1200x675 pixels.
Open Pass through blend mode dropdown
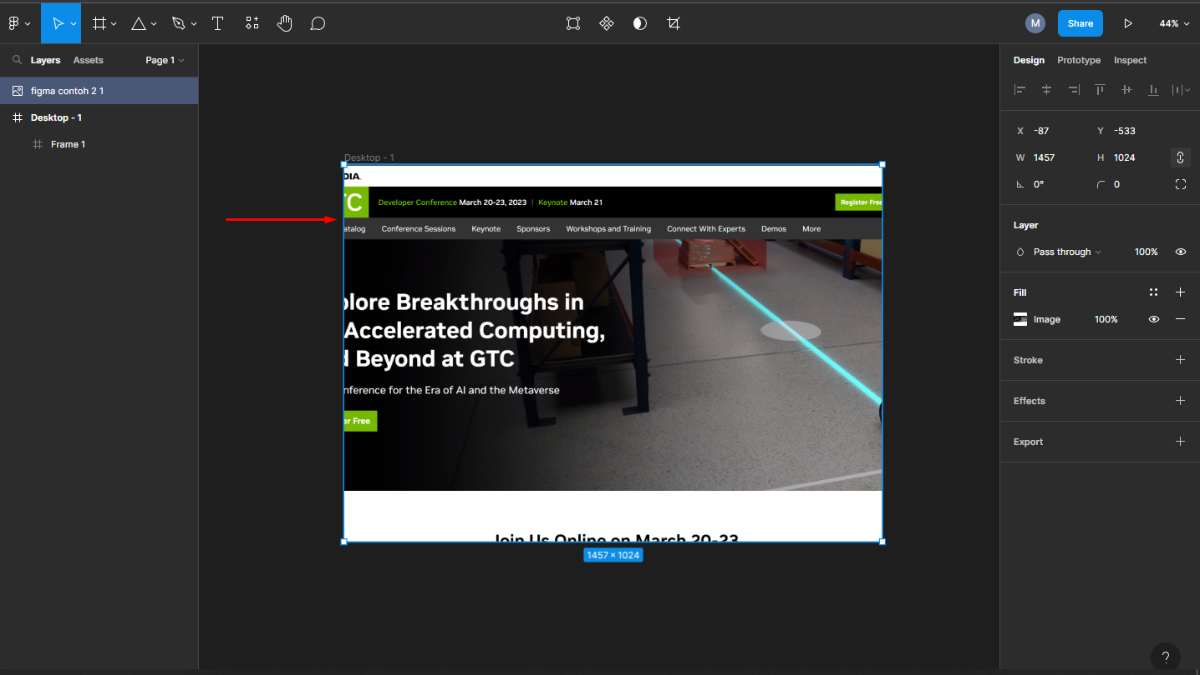click(x=1067, y=252)
